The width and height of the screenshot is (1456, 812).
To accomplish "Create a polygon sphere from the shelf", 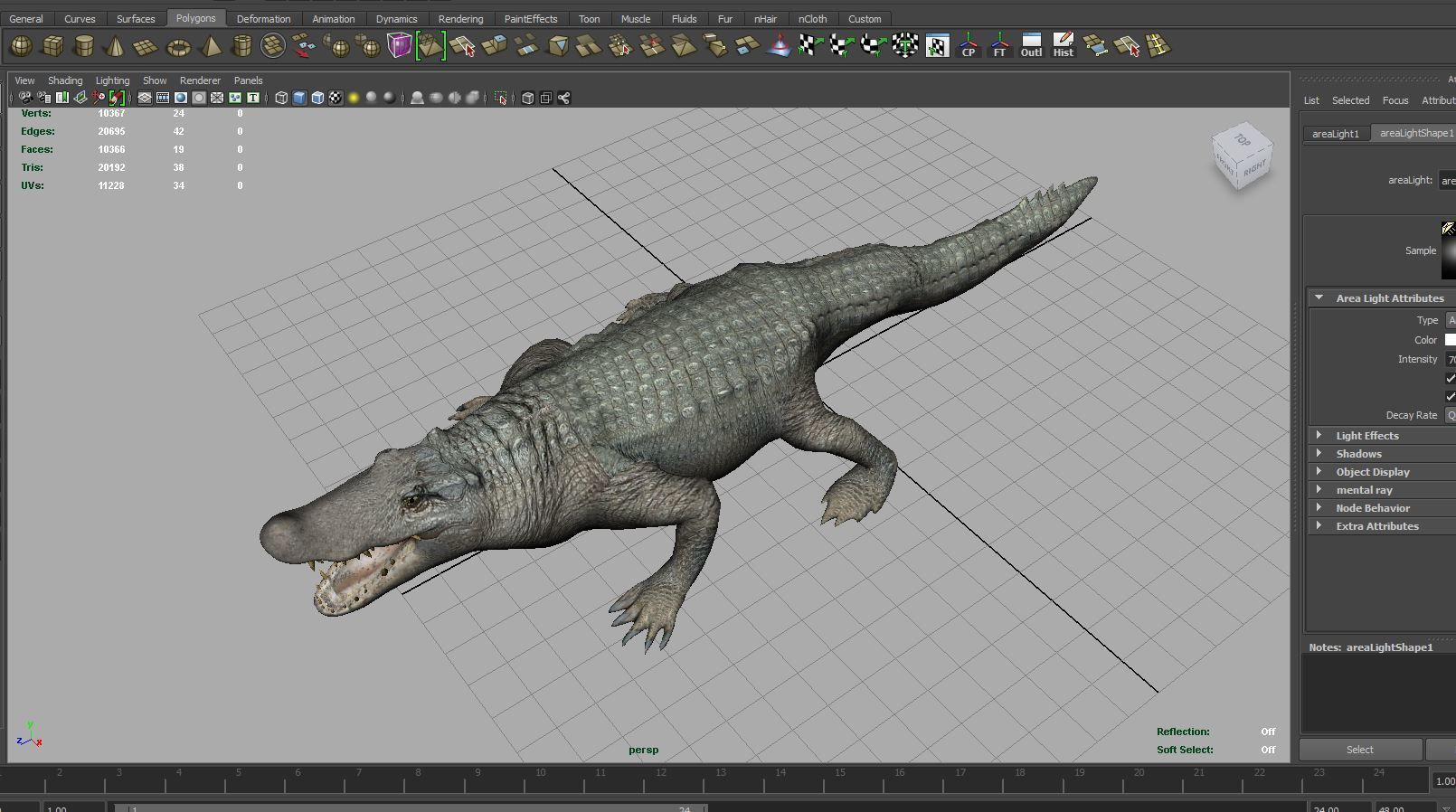I will [21, 45].
